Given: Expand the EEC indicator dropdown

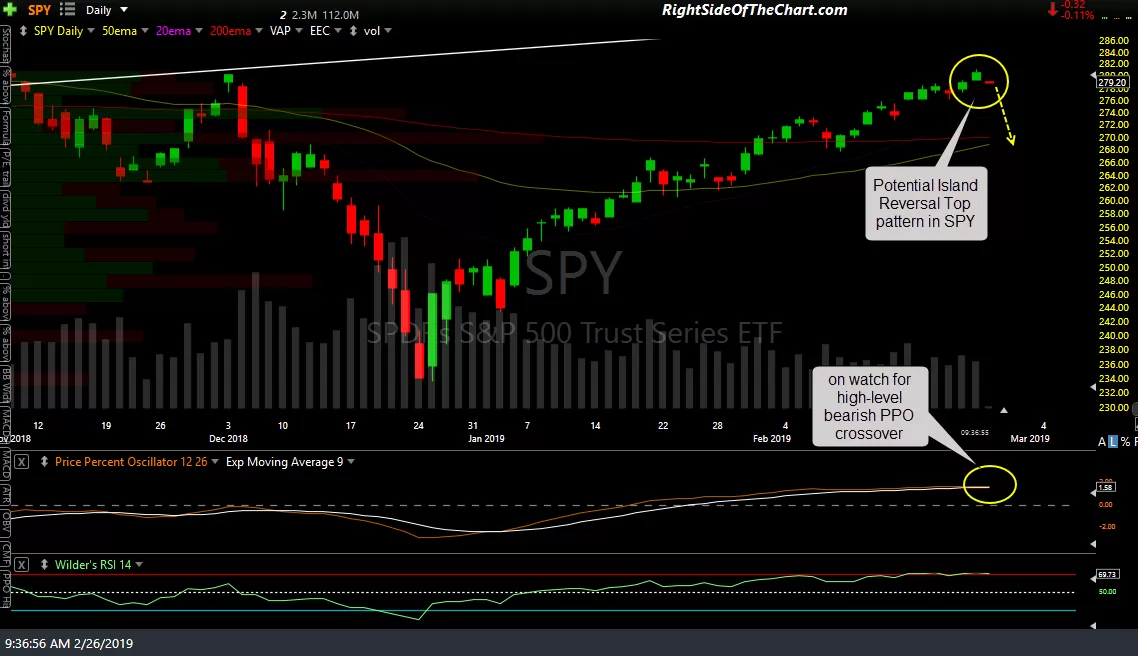Looking at the screenshot, I should [338, 30].
